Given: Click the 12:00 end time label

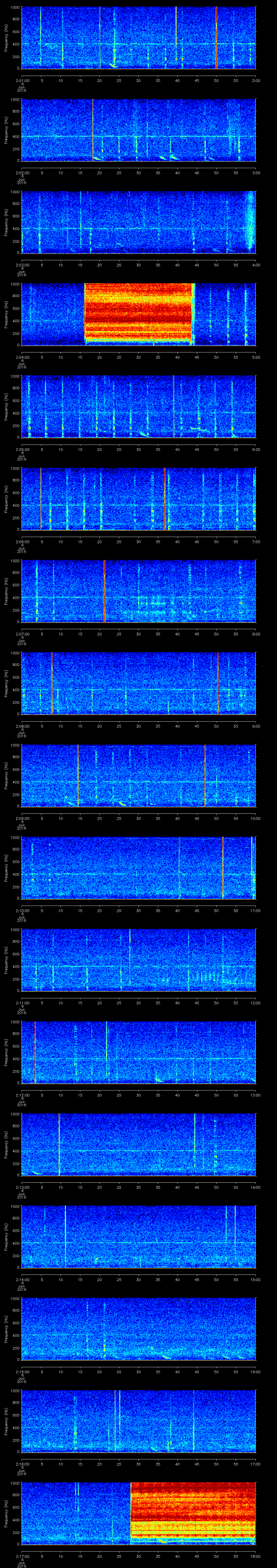Looking at the screenshot, I should (256, 1003).
